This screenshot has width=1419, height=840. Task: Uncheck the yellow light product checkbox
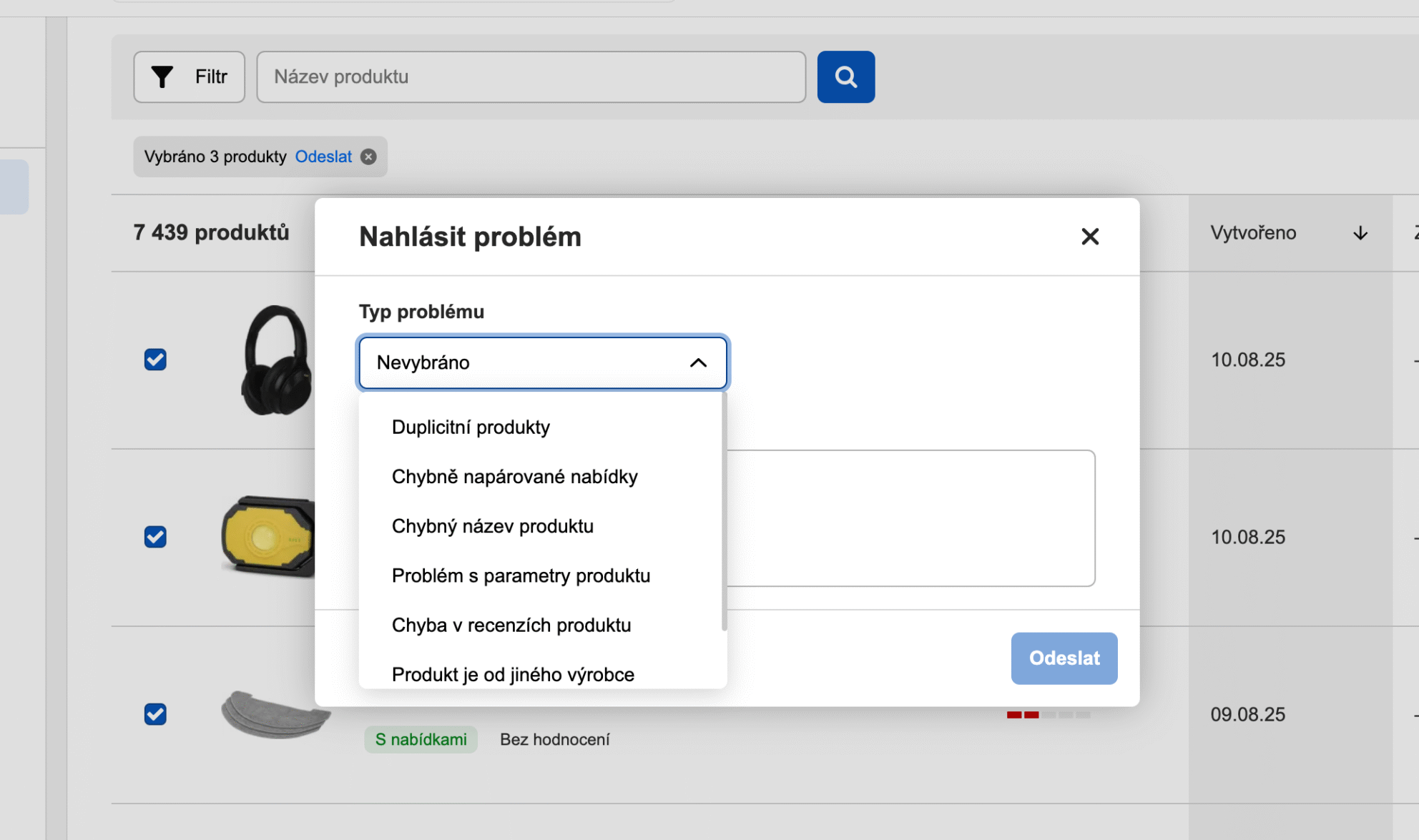(155, 537)
